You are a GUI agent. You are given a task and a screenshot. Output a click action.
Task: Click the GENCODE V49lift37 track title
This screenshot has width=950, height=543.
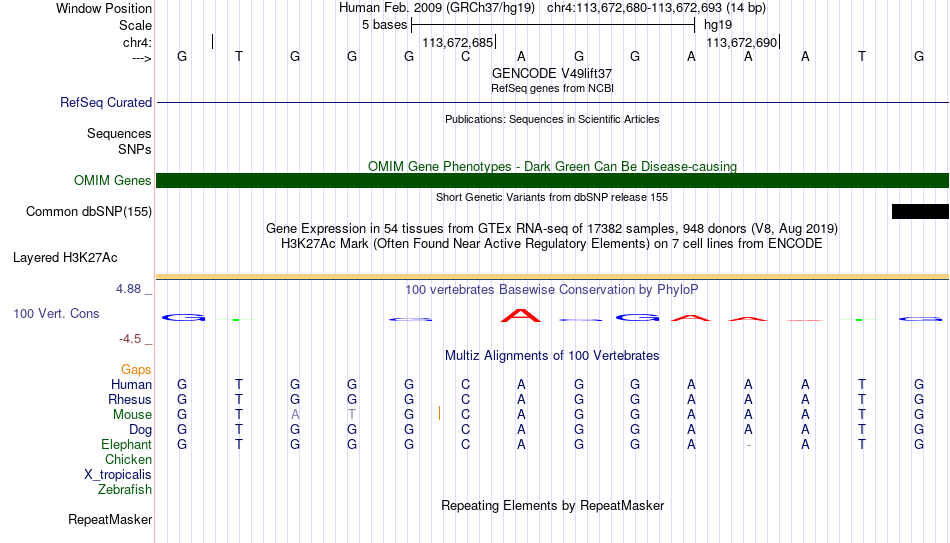551,73
